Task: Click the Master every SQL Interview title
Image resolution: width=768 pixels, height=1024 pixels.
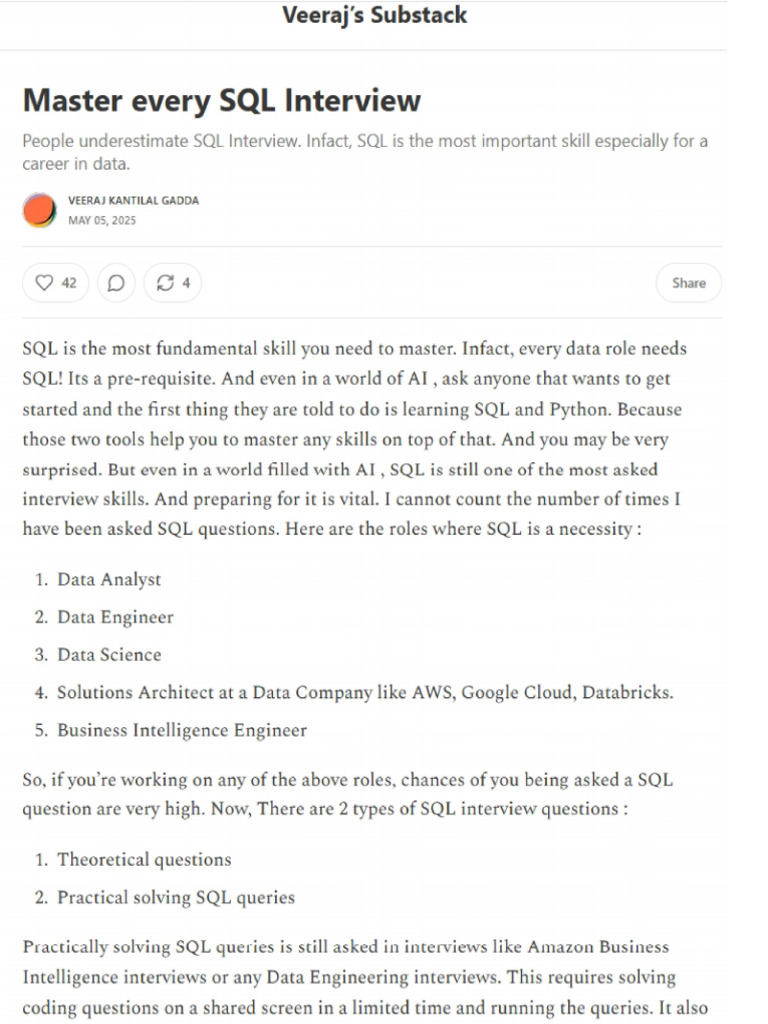Action: [221, 100]
